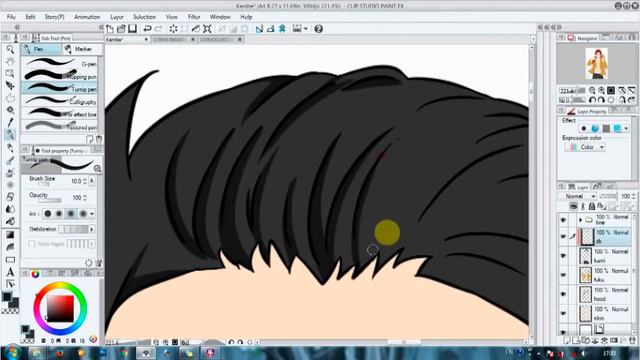Image resolution: width=640 pixels, height=360 pixels.
Task: Select the Turnip pen brush
Action: [x=60, y=88]
